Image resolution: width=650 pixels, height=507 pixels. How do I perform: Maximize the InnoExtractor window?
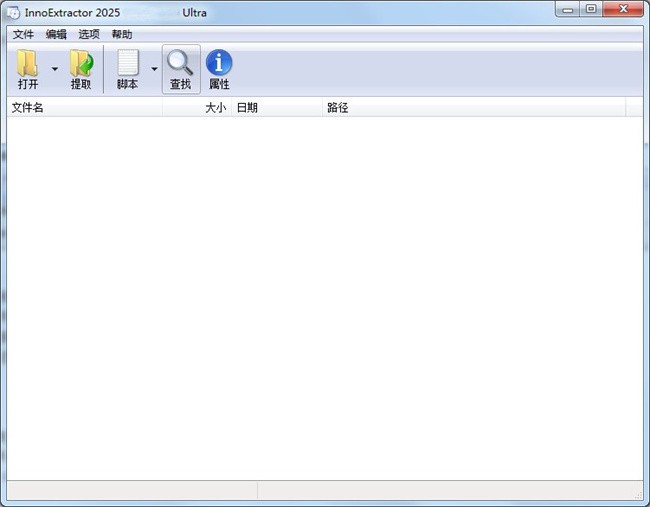click(x=591, y=10)
